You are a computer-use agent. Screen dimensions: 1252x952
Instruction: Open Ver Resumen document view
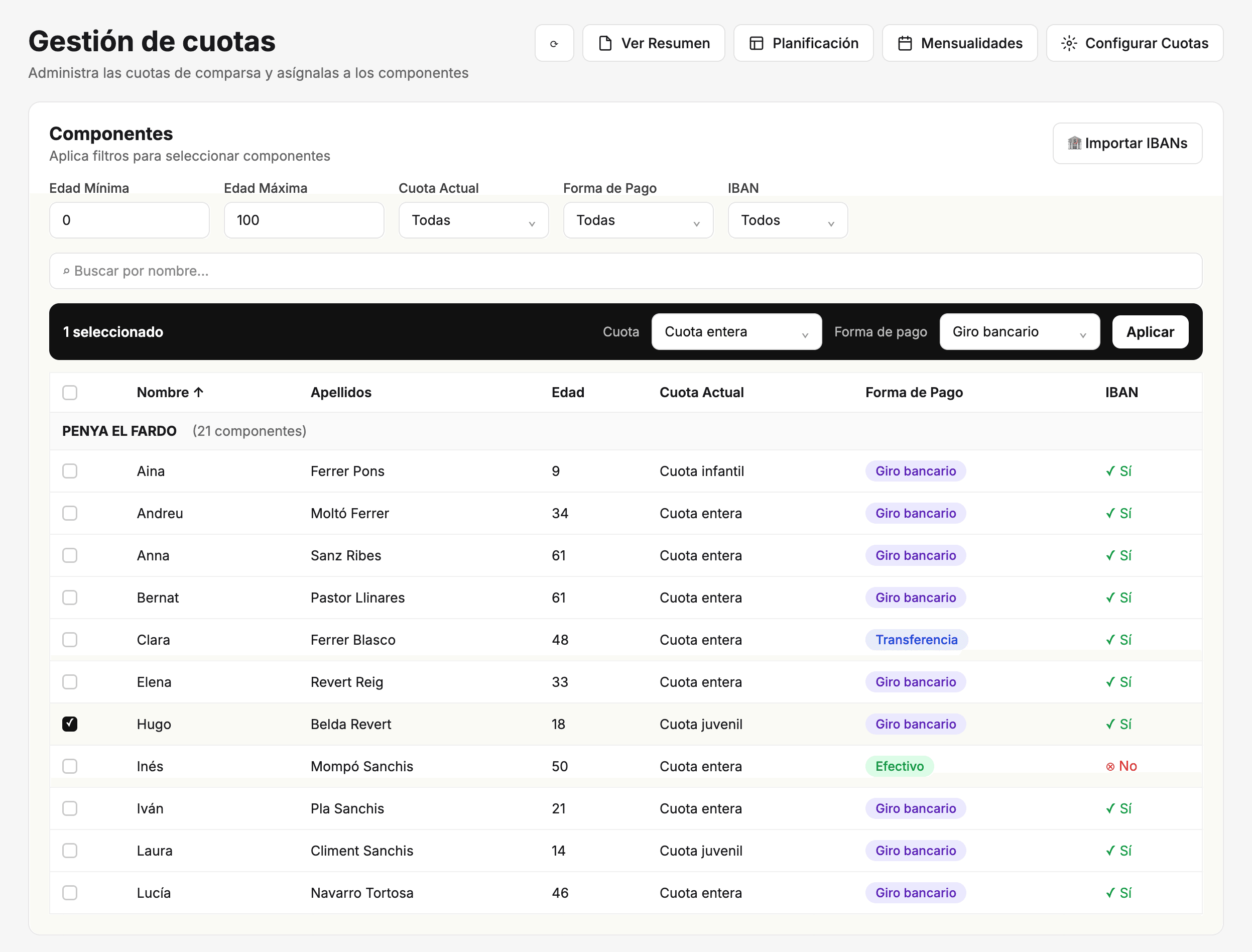(x=654, y=43)
